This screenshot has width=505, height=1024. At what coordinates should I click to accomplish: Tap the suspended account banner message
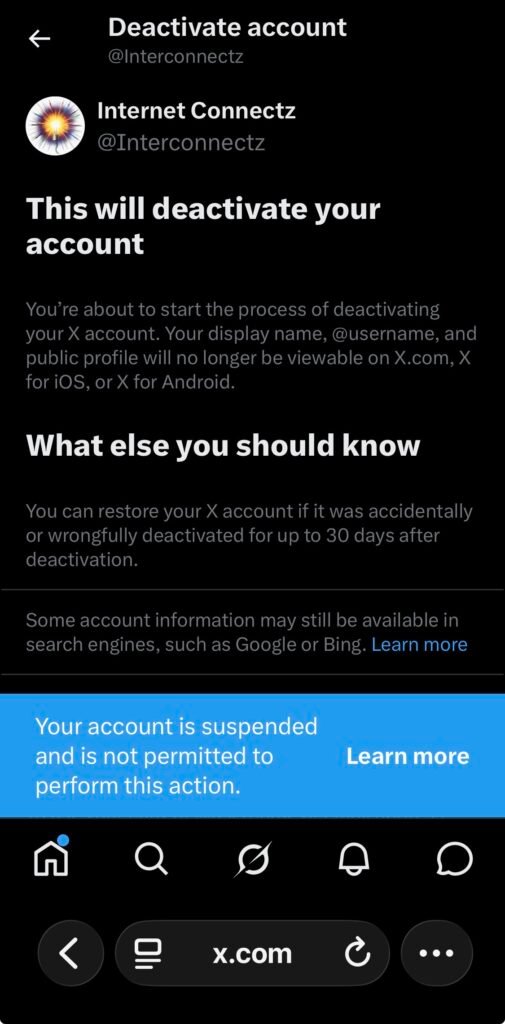[176, 756]
